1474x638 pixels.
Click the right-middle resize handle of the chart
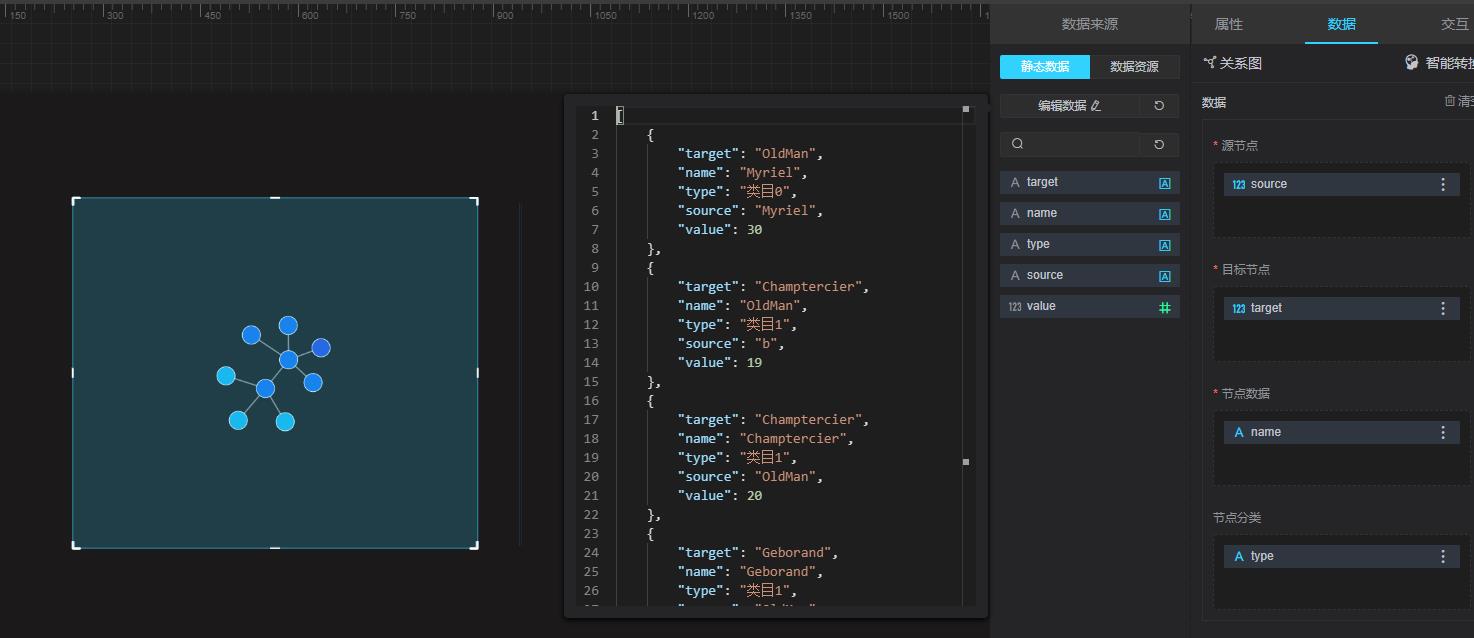tap(477, 373)
